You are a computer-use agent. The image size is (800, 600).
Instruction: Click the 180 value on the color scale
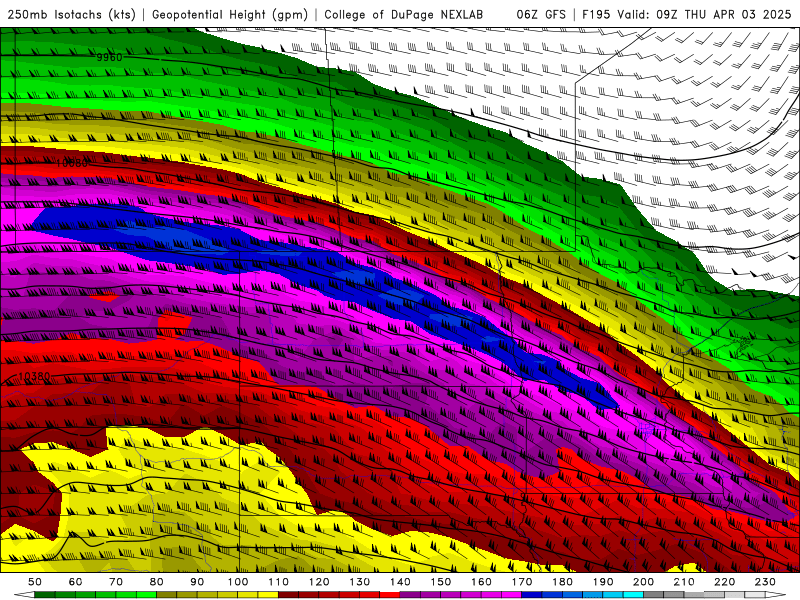coord(562,582)
